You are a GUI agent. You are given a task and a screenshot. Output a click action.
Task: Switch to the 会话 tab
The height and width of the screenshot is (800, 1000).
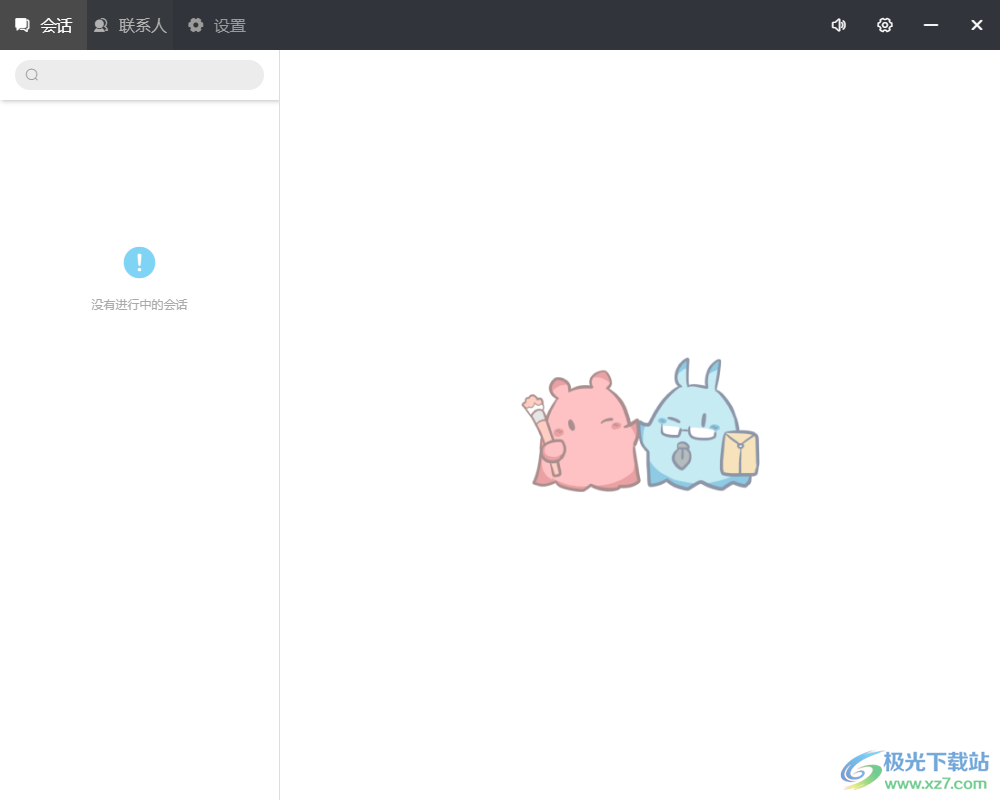click(54, 25)
